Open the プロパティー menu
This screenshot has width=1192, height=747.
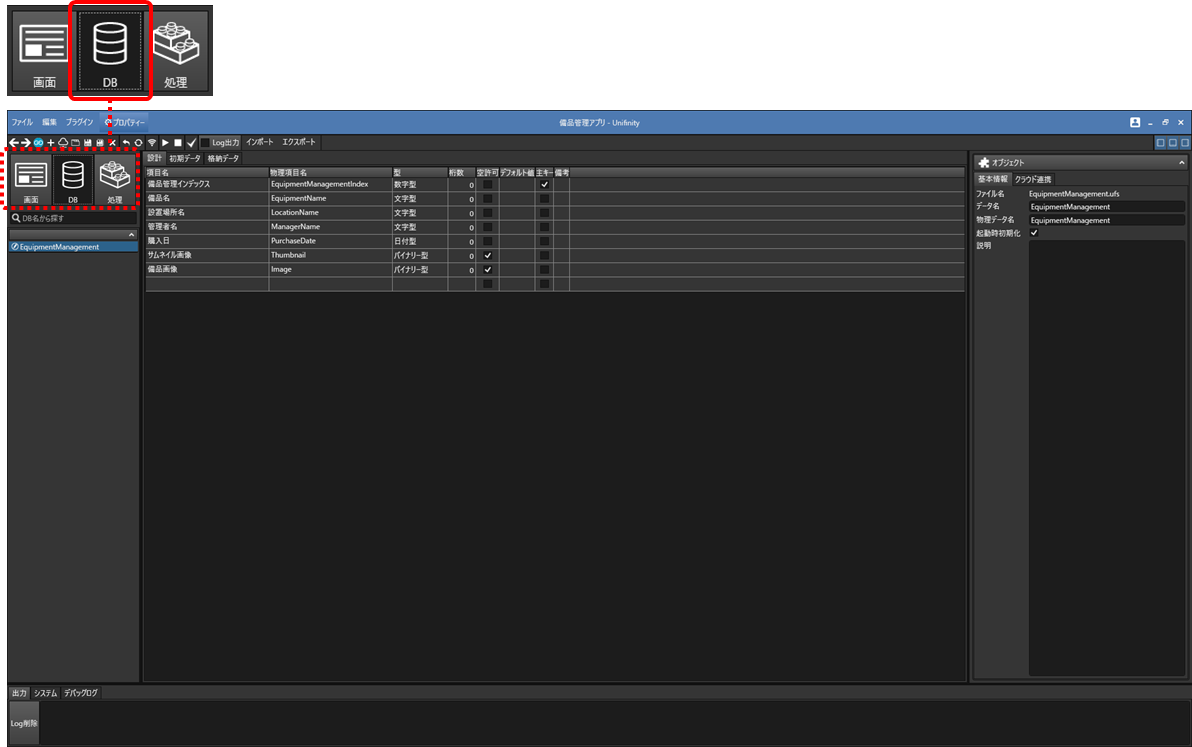[x=125, y=122]
